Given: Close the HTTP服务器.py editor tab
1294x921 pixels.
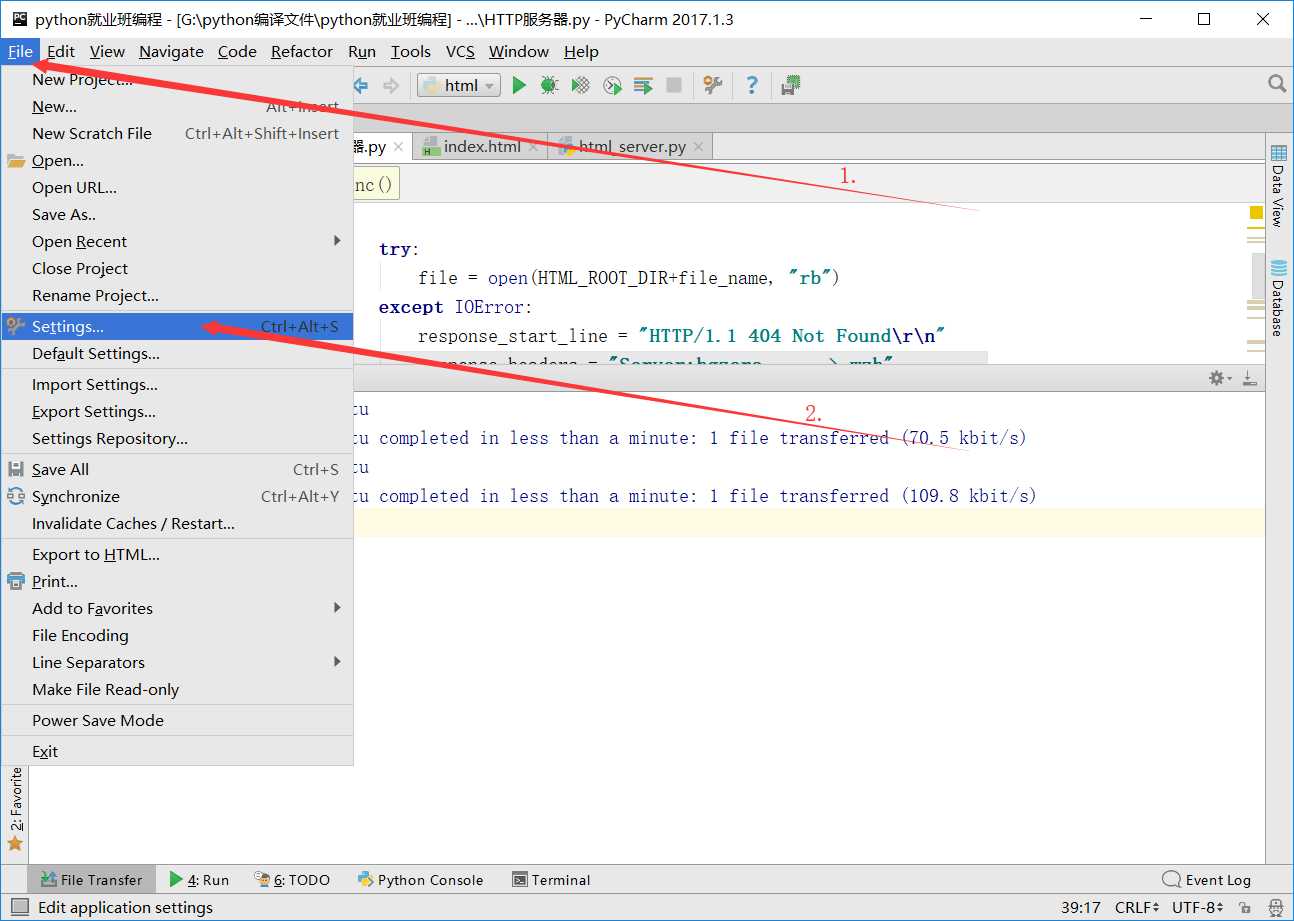Looking at the screenshot, I should 398,147.
